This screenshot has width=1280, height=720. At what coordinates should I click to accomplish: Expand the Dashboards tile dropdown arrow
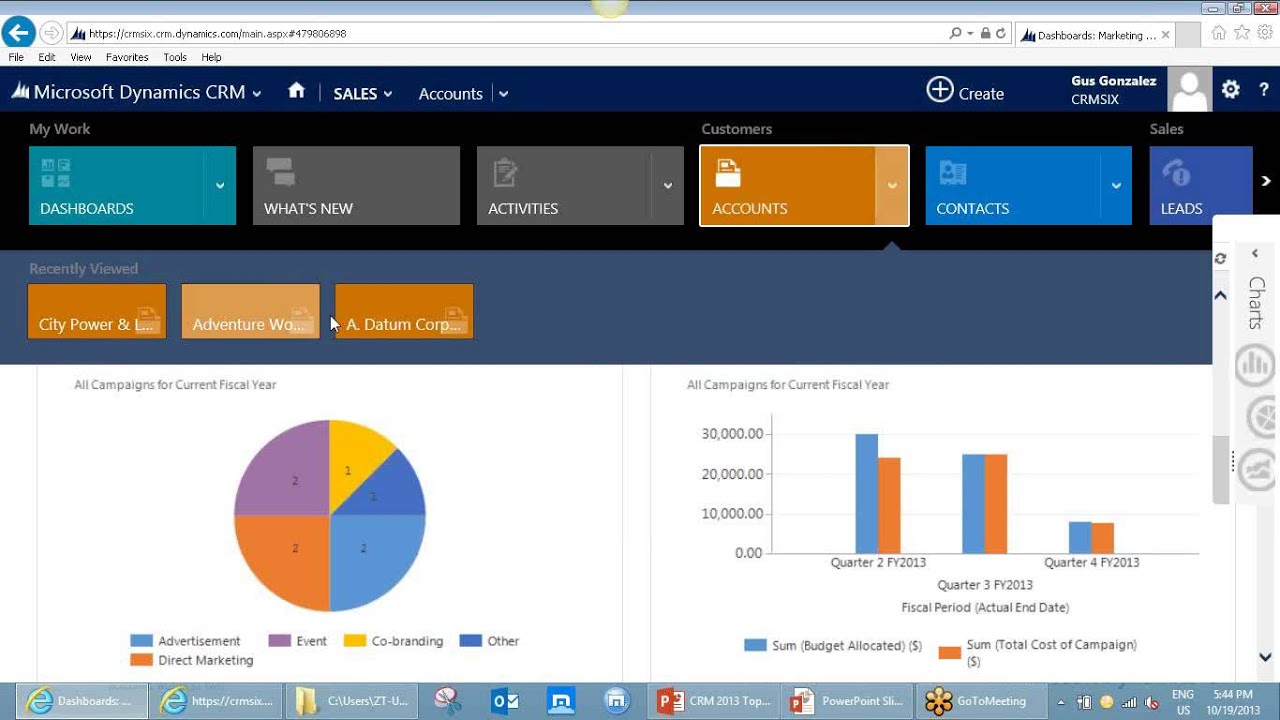(x=220, y=186)
